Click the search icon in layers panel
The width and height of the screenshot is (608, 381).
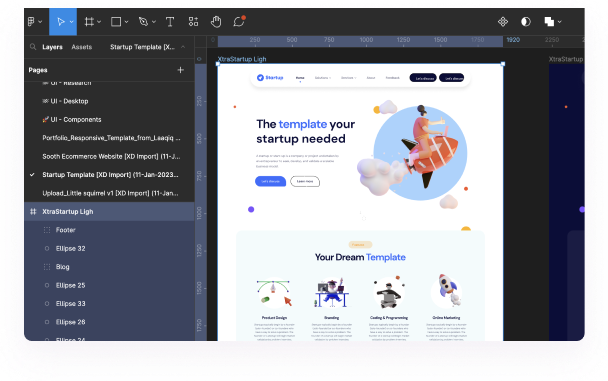(33, 47)
